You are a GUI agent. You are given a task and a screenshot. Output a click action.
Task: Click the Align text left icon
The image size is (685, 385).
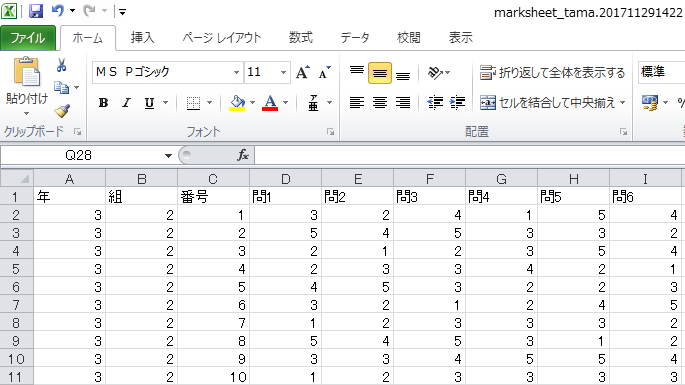pos(357,103)
